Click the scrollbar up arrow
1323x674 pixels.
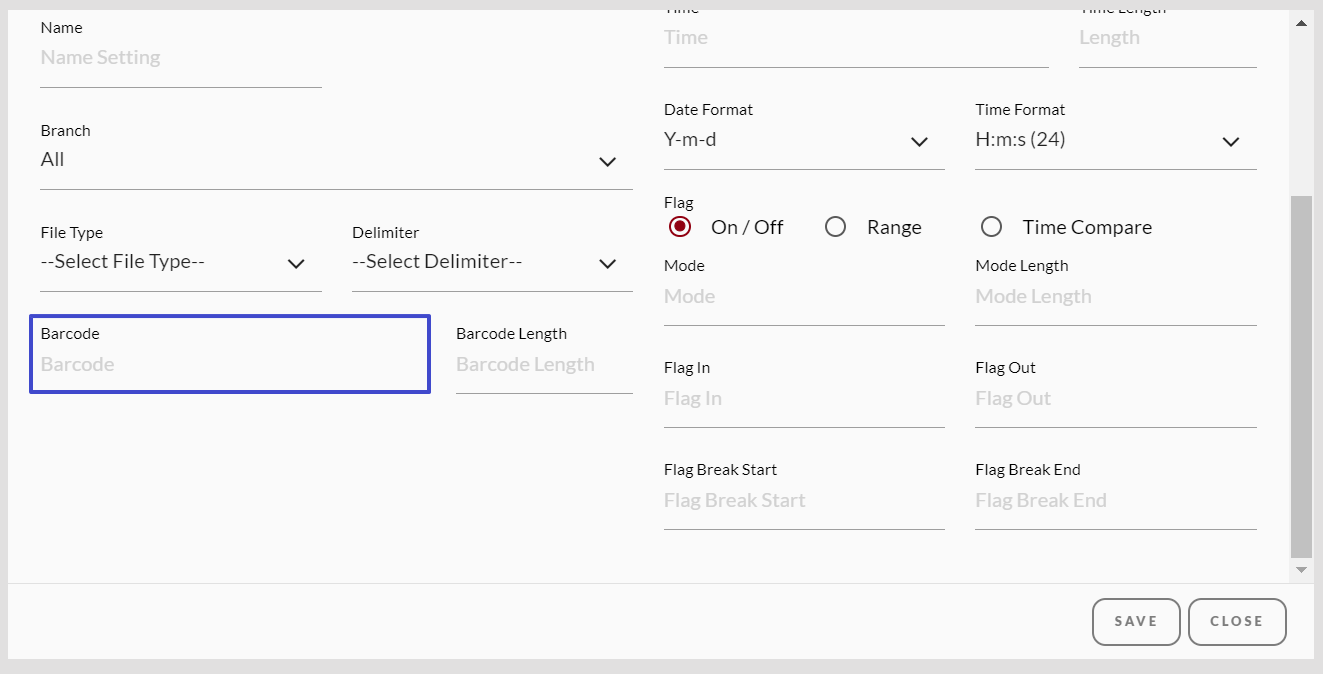tap(1301, 22)
